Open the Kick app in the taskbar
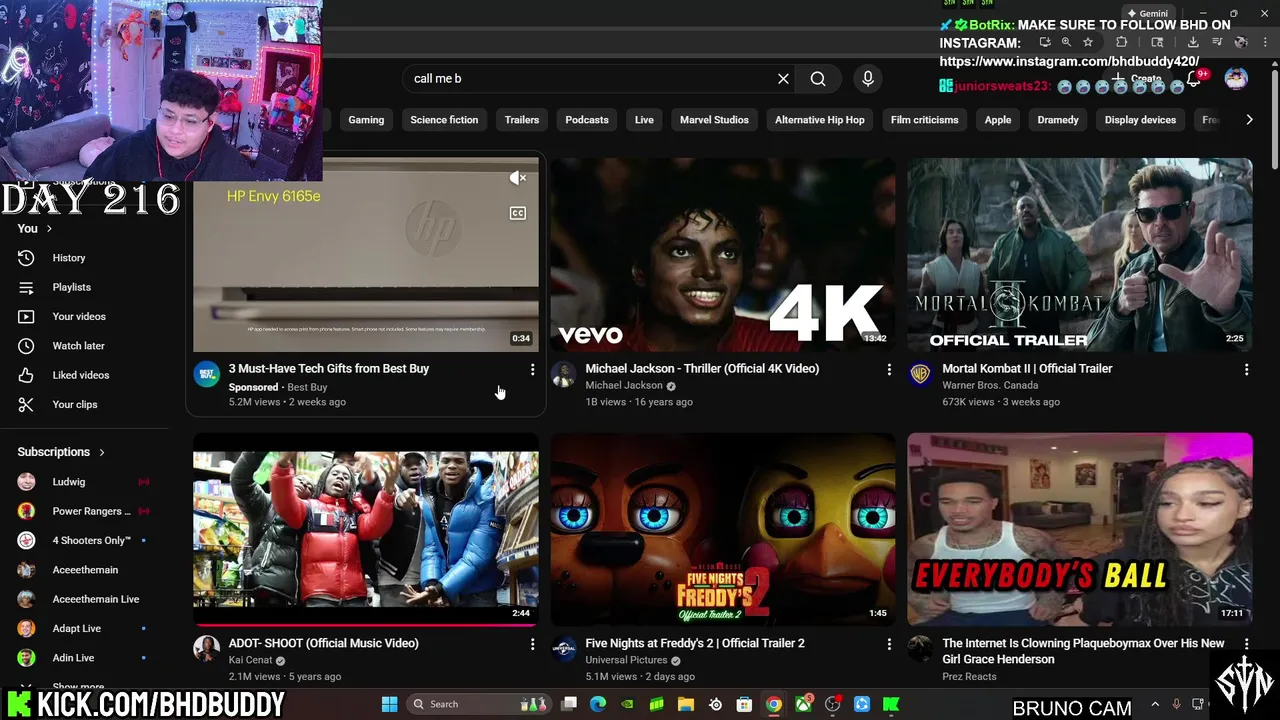Screen dimensions: 1280x720 [891, 704]
